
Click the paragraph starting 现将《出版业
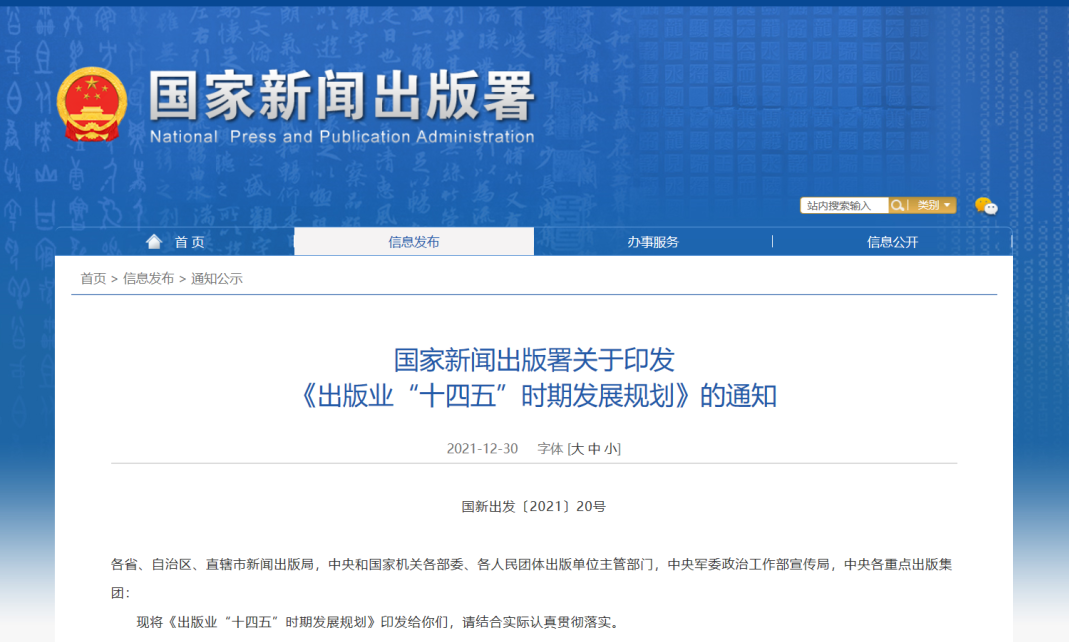378,622
